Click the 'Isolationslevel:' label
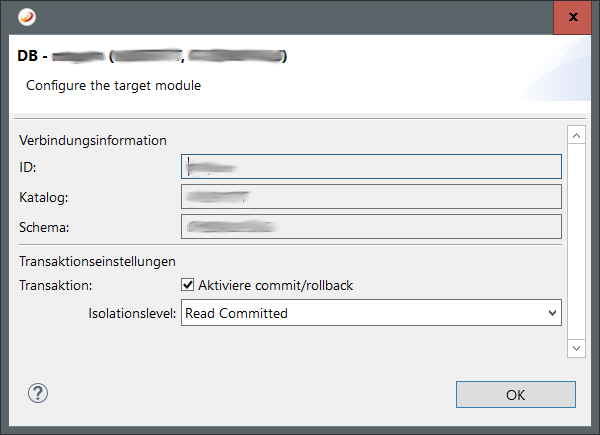The height and width of the screenshot is (435, 600). click(133, 313)
